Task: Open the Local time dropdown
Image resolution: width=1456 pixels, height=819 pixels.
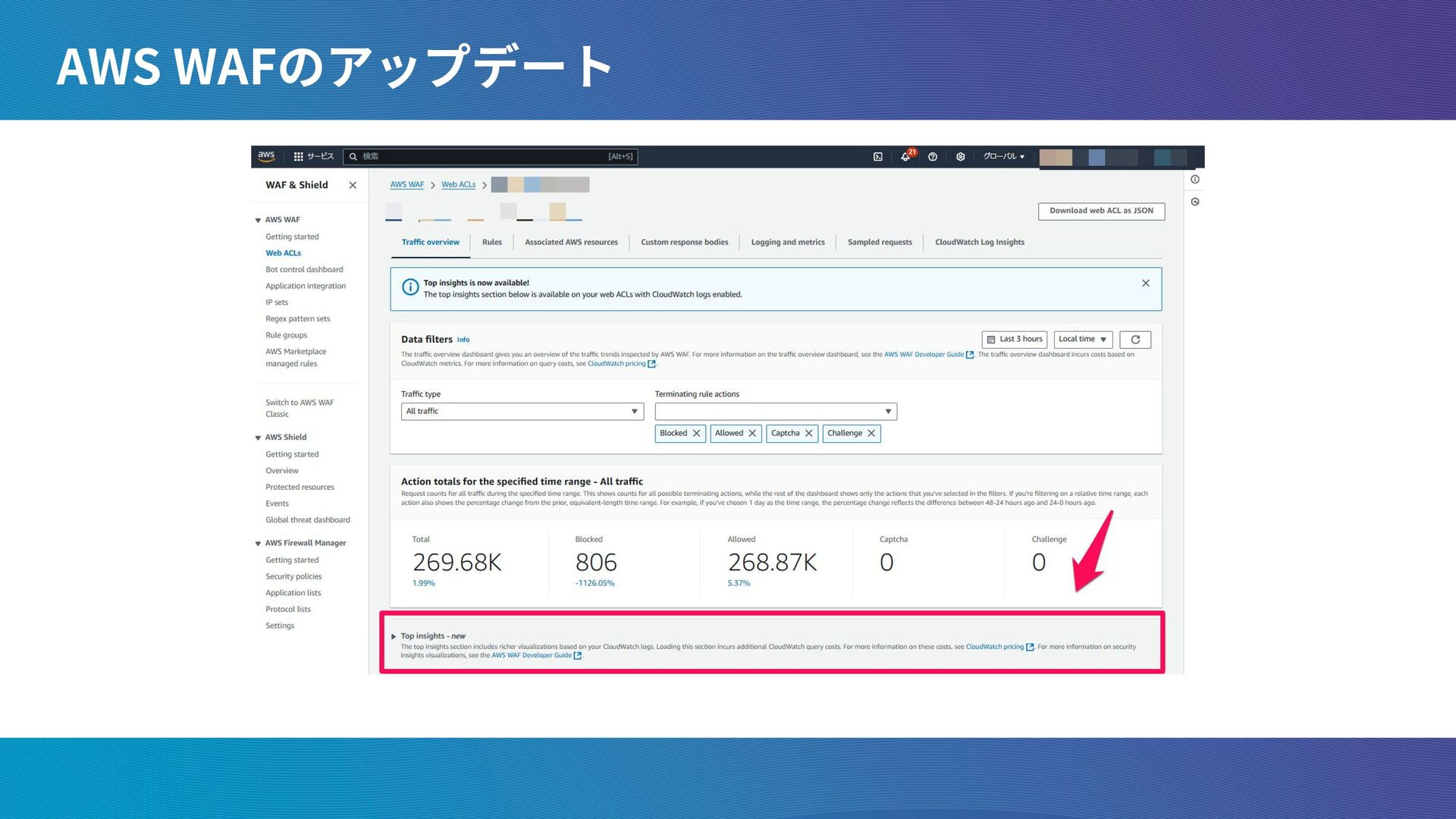Action: [1083, 340]
